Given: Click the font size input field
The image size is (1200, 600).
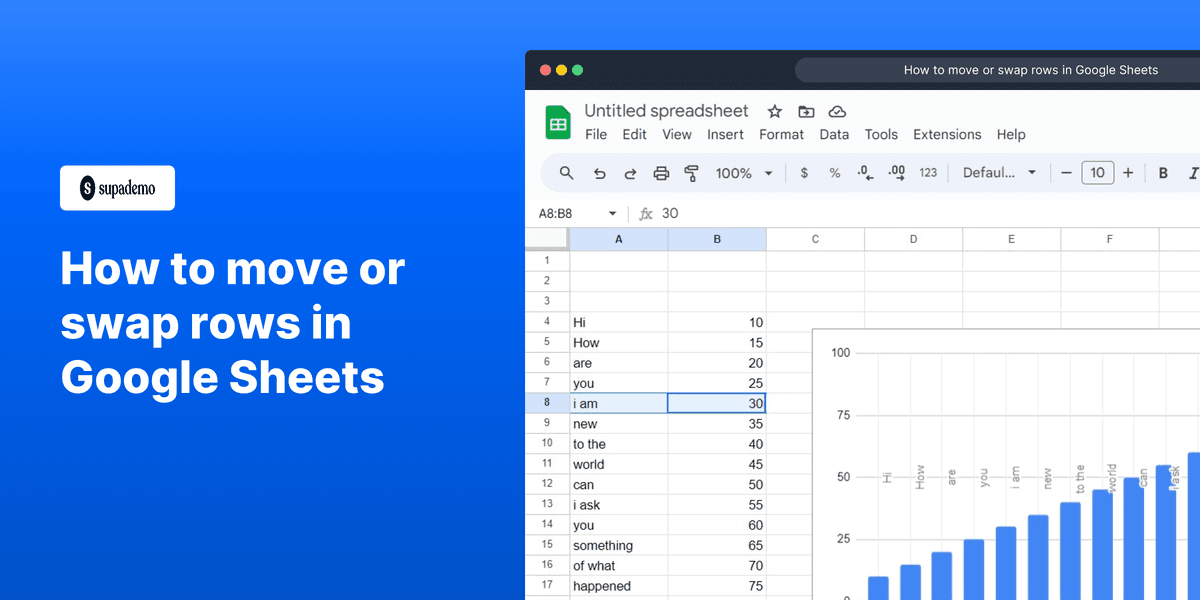Looking at the screenshot, I should click(1097, 172).
